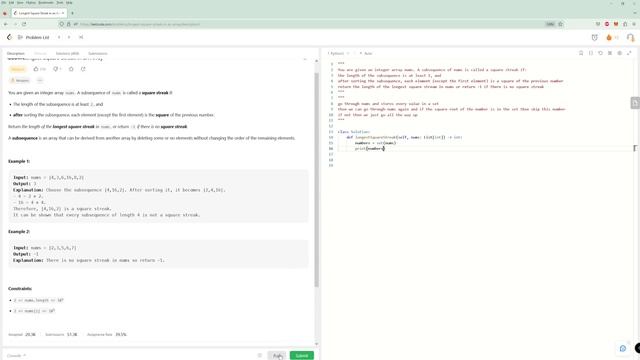The width and height of the screenshot is (640, 360).
Task: Click the Run button
Action: (x=277, y=356)
